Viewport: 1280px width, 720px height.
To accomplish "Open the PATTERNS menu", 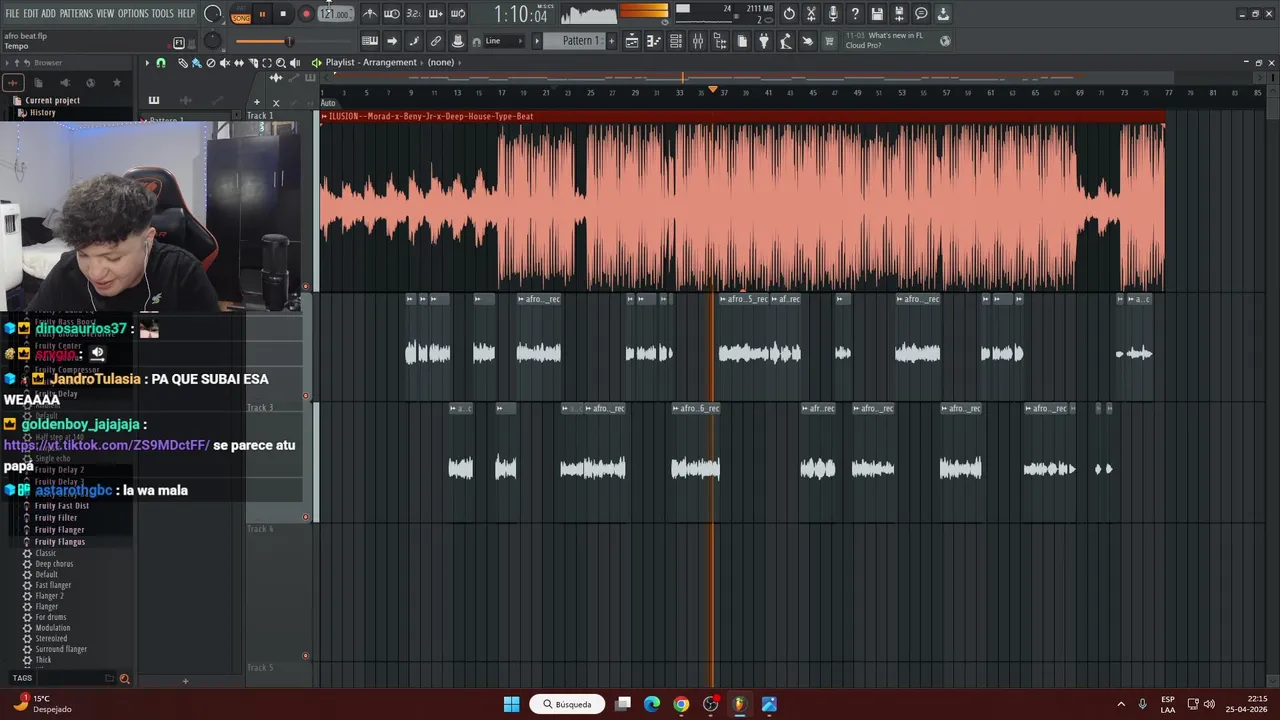I will (76, 14).
